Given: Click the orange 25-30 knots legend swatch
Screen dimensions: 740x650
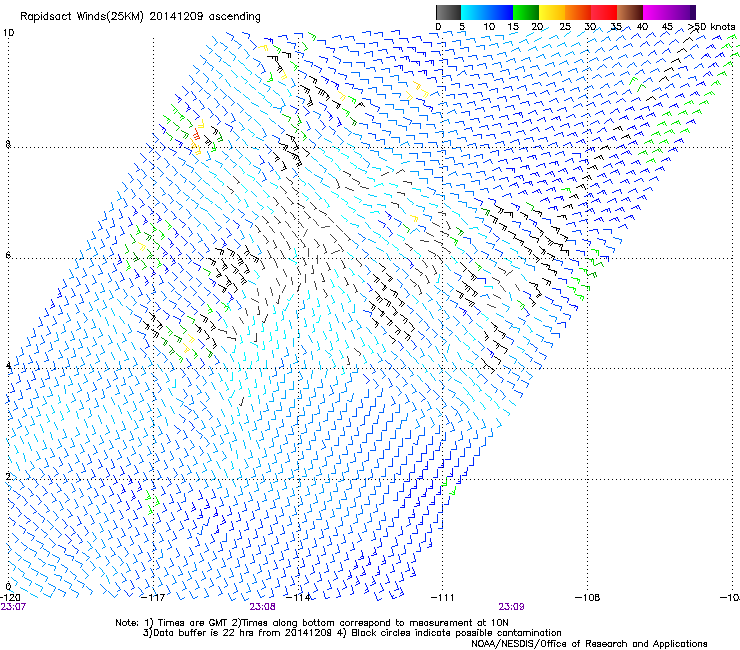Looking at the screenshot, I should pyautogui.click(x=578, y=12).
